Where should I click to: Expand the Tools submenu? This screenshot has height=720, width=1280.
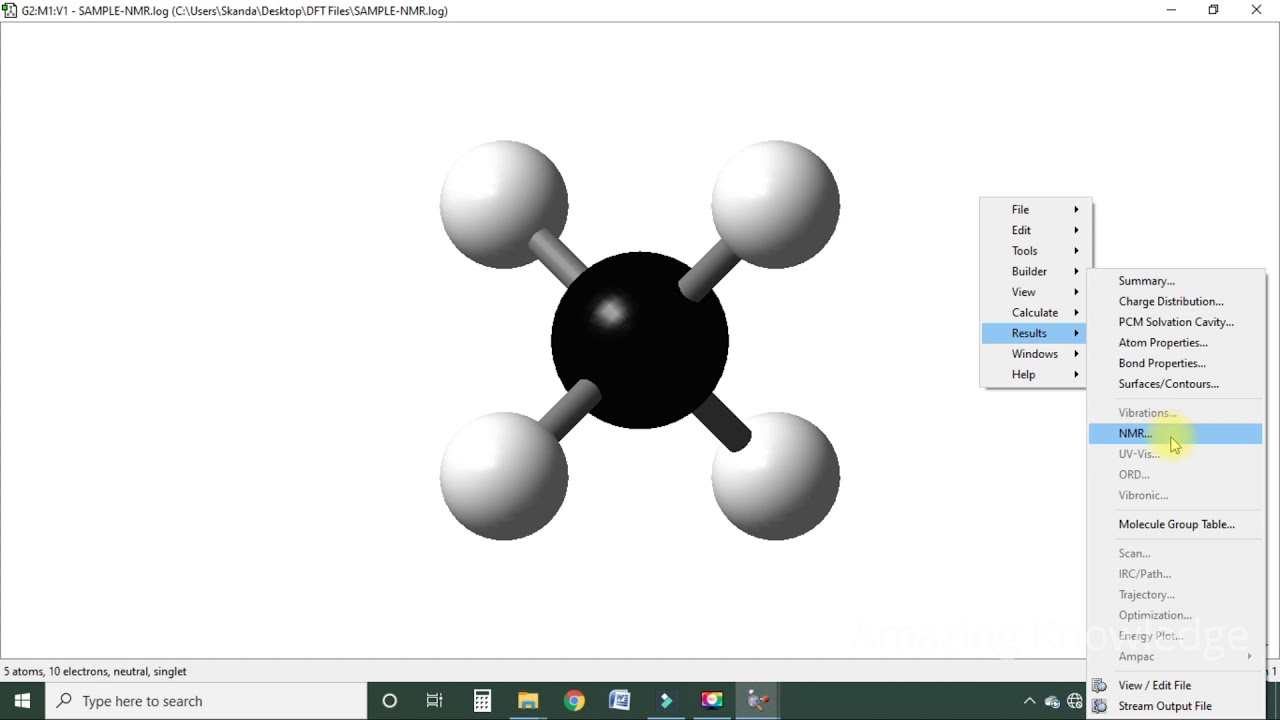click(1036, 251)
